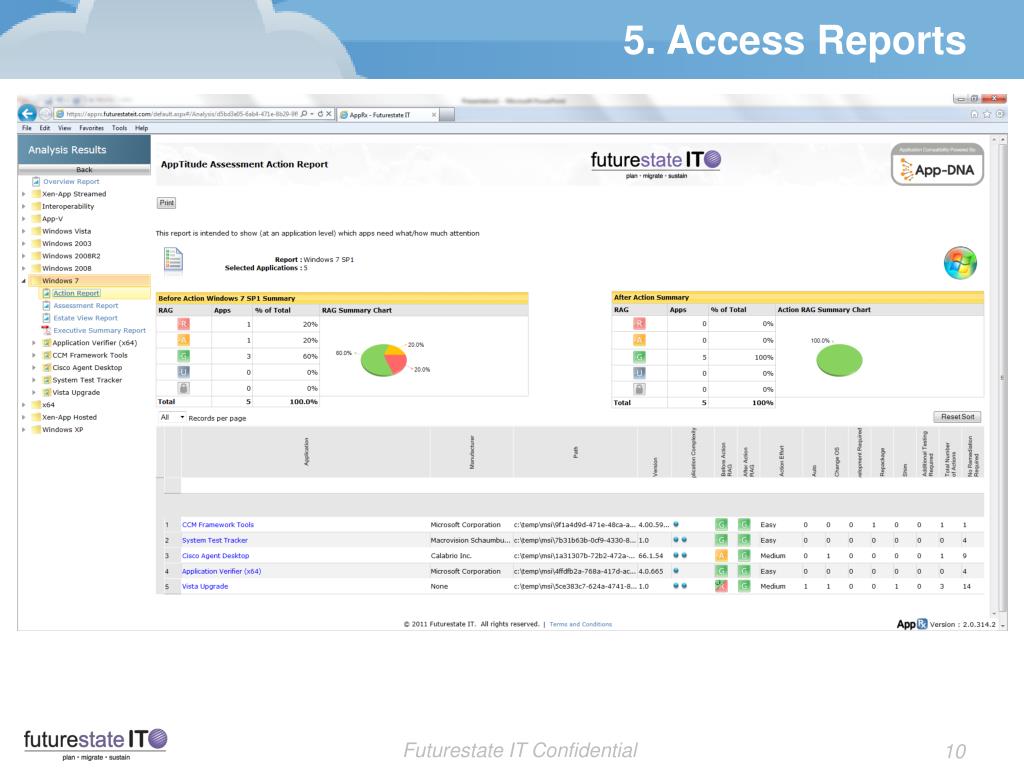Click the amber A icon in Before Action summary
The height and width of the screenshot is (768, 1024).
pos(184,340)
